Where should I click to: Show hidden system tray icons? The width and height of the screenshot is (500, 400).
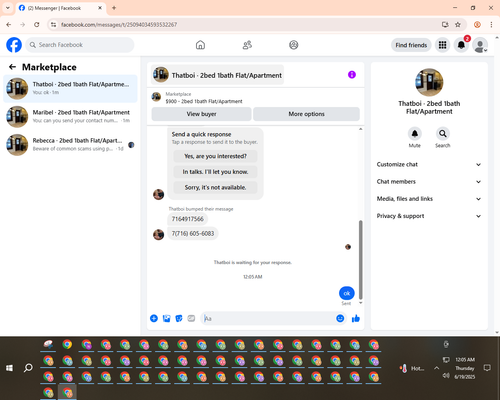point(436,368)
